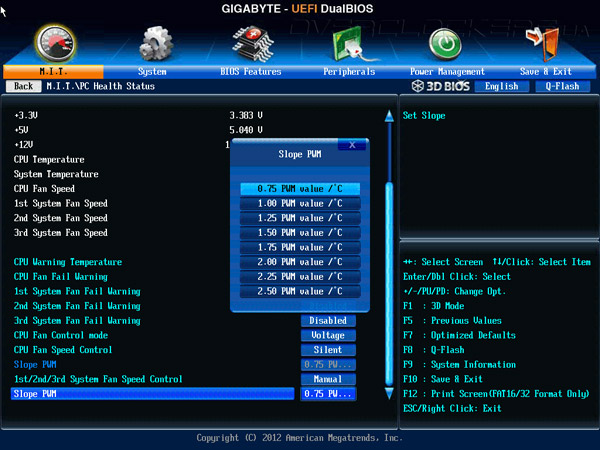Open highlighted Slope PWM 0.75 value box

pos(328,394)
